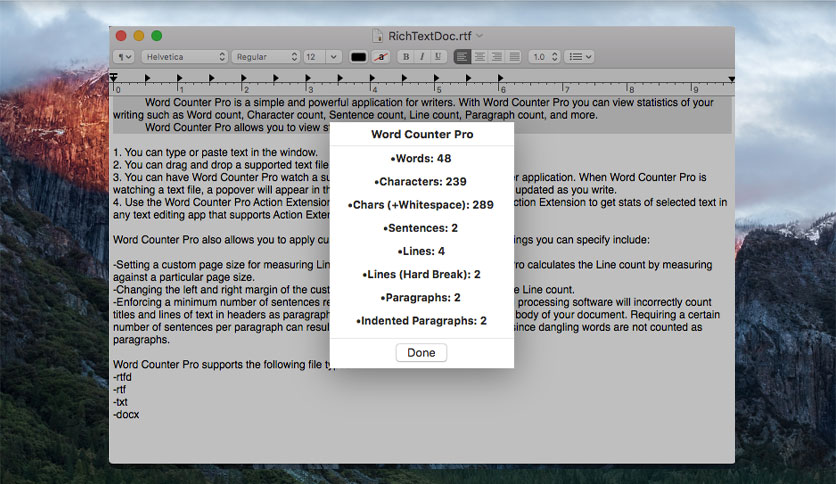Click the Paragraphs: 2 statistic
836x484 pixels.
(x=421, y=297)
